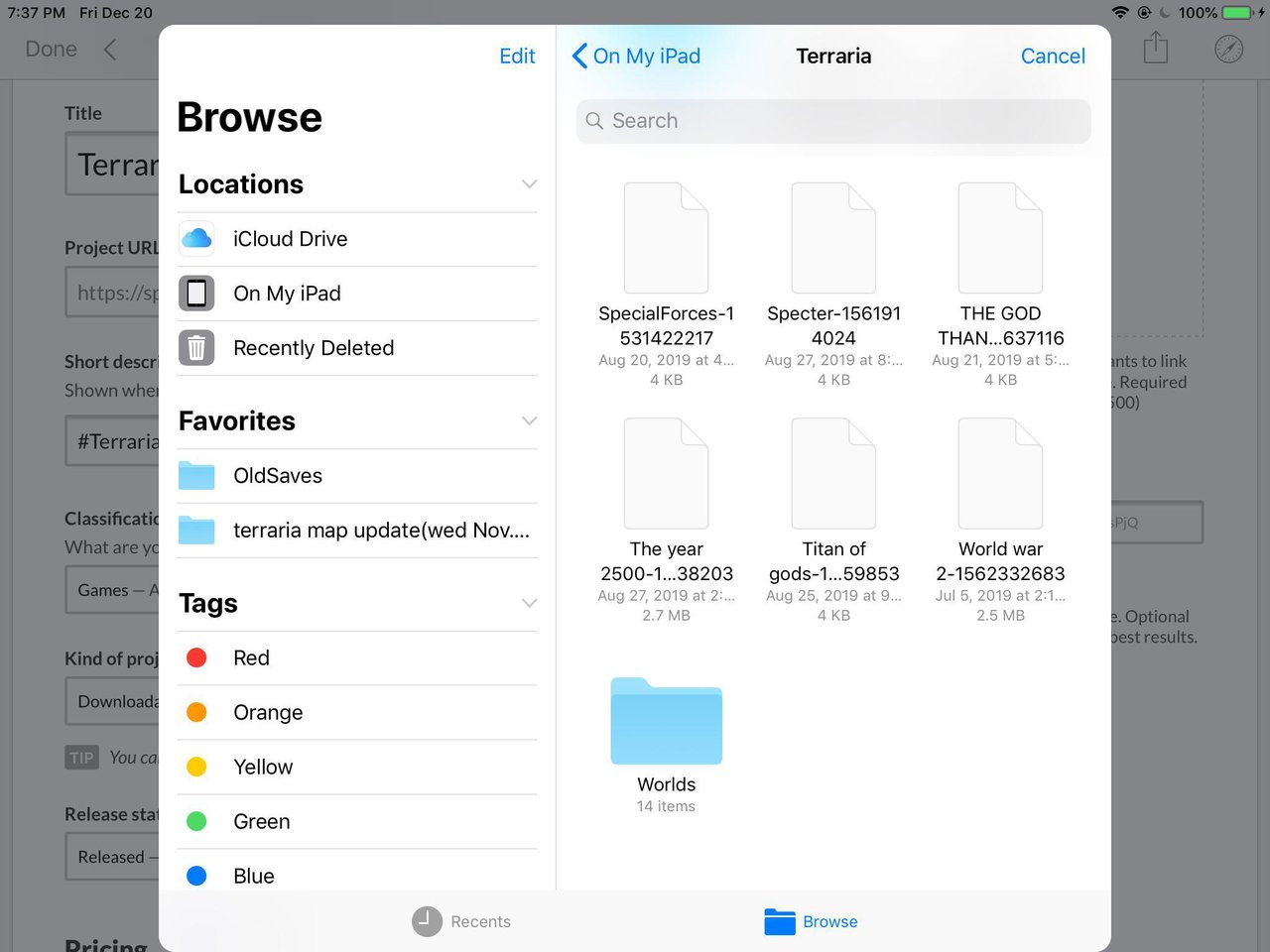Click the Terraria folder title
Viewport: 1270px width, 952px height.
pyautogui.click(x=833, y=57)
